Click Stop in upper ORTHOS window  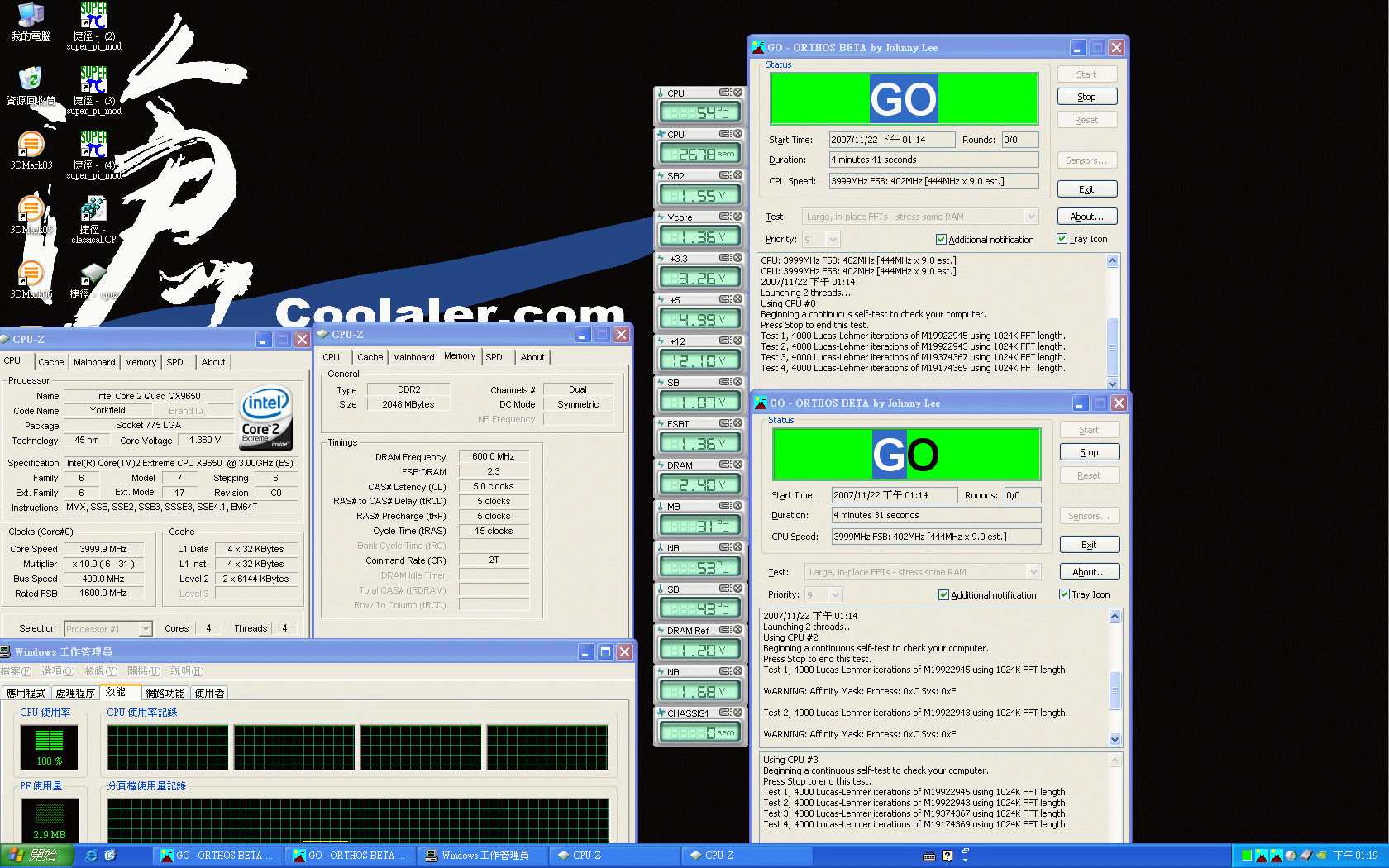pyautogui.click(x=1087, y=97)
